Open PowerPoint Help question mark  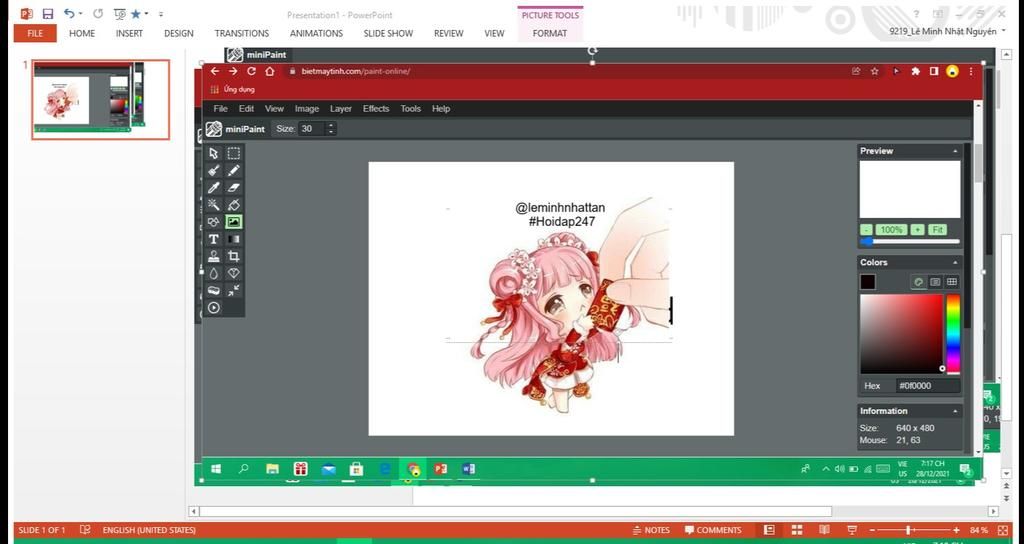[917, 14]
